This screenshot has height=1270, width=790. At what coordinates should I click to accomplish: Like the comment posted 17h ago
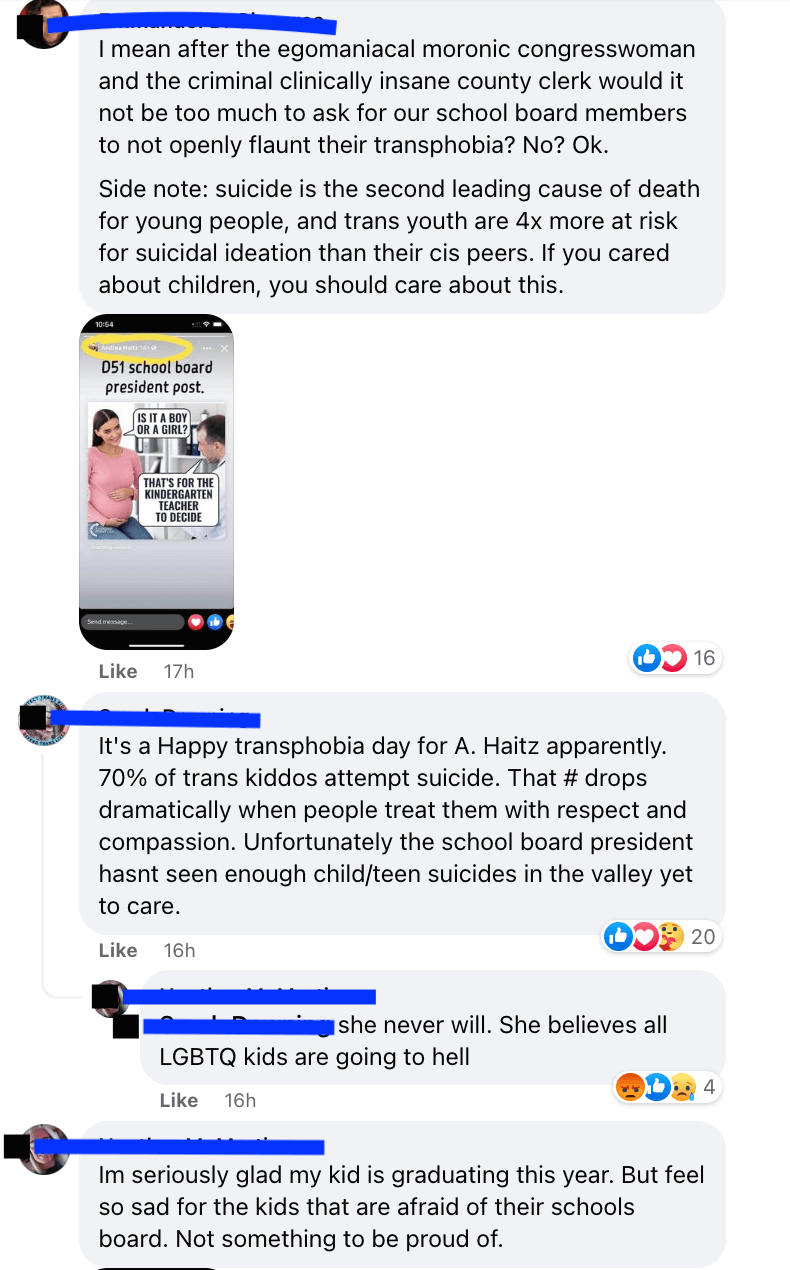118,671
